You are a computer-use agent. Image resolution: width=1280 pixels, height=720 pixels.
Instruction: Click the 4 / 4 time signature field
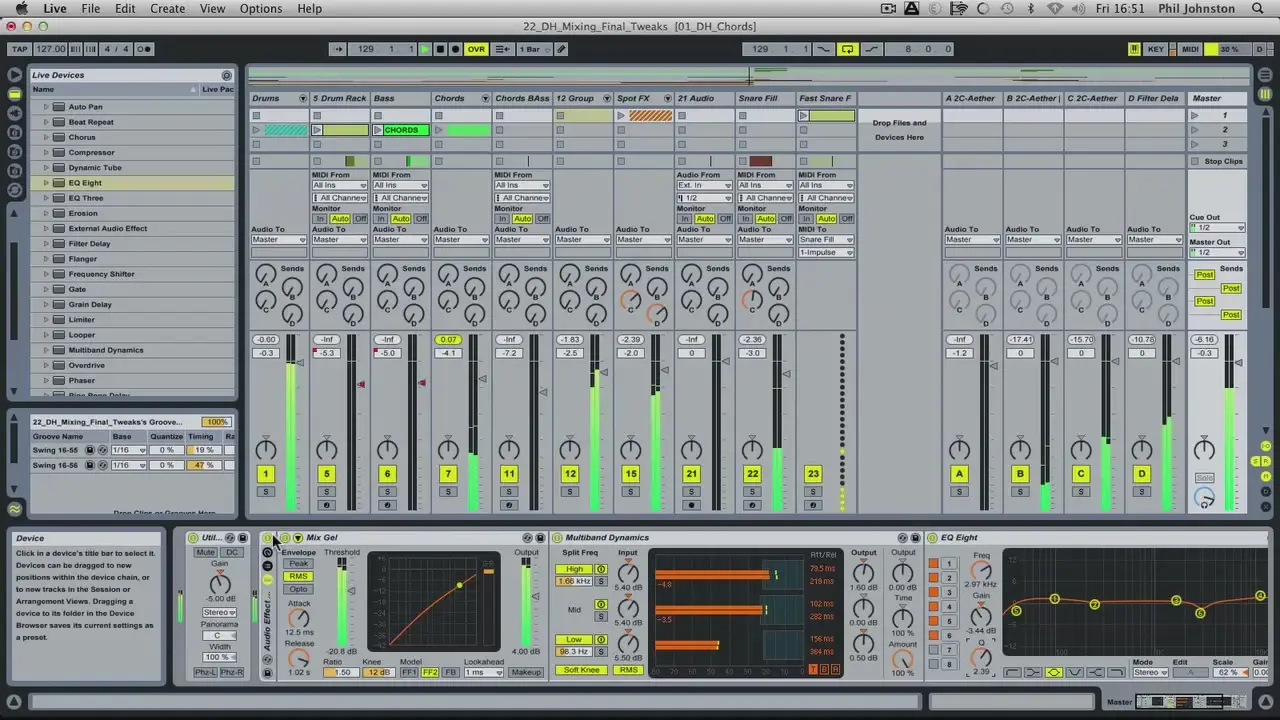coord(116,49)
